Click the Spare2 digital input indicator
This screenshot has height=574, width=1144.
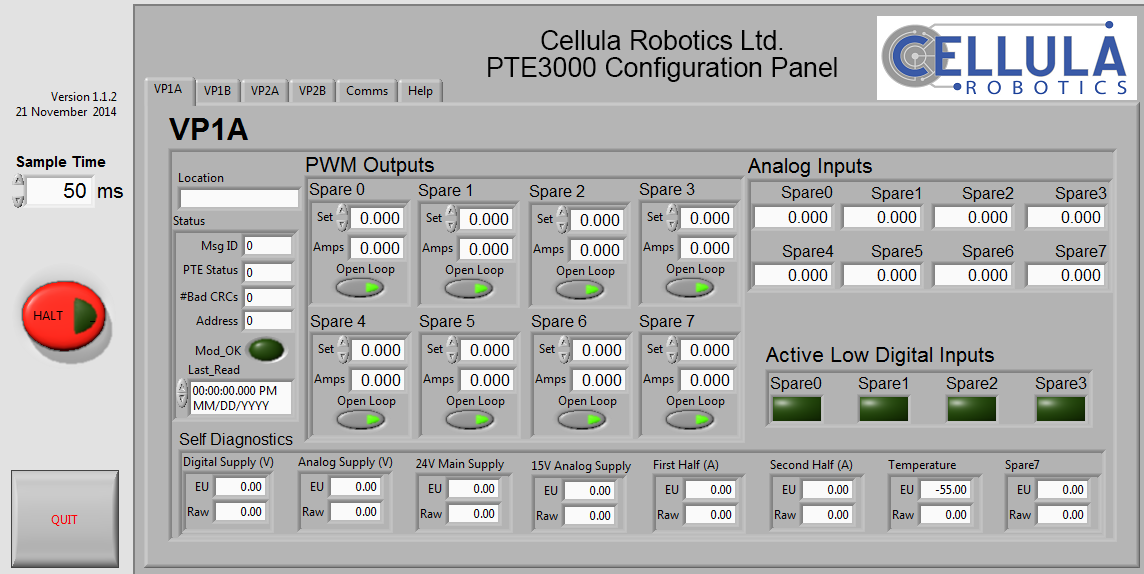pyautogui.click(x=972, y=408)
